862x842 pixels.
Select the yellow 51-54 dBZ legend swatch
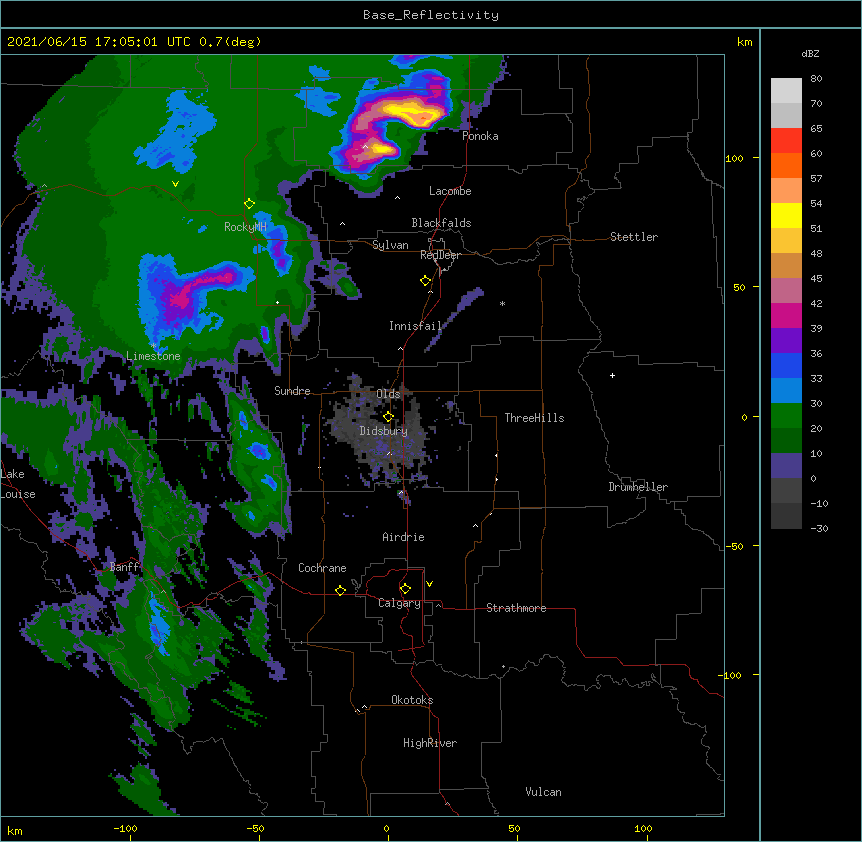pyautogui.click(x=786, y=215)
